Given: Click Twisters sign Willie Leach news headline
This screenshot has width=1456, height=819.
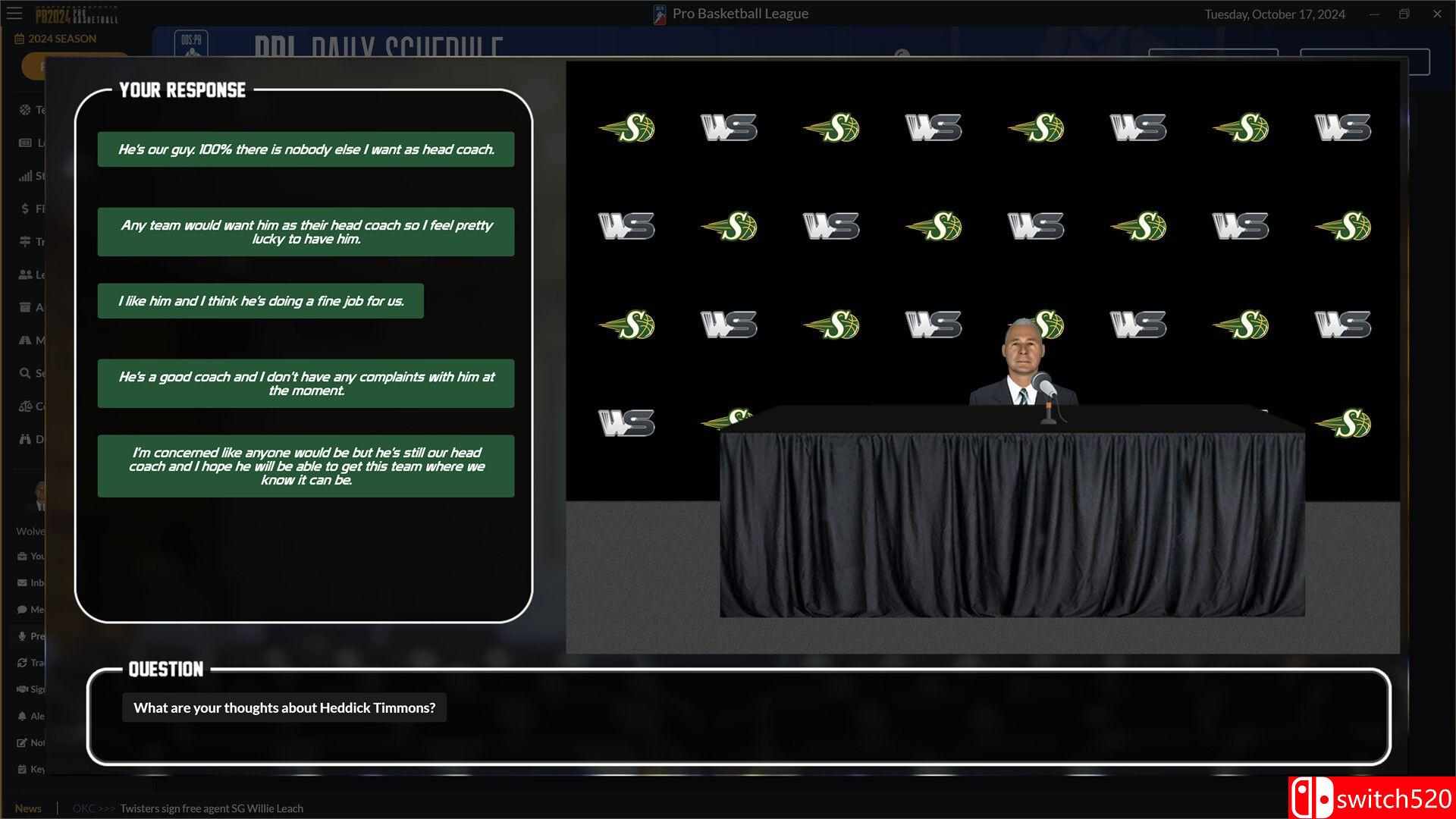Looking at the screenshot, I should (212, 808).
